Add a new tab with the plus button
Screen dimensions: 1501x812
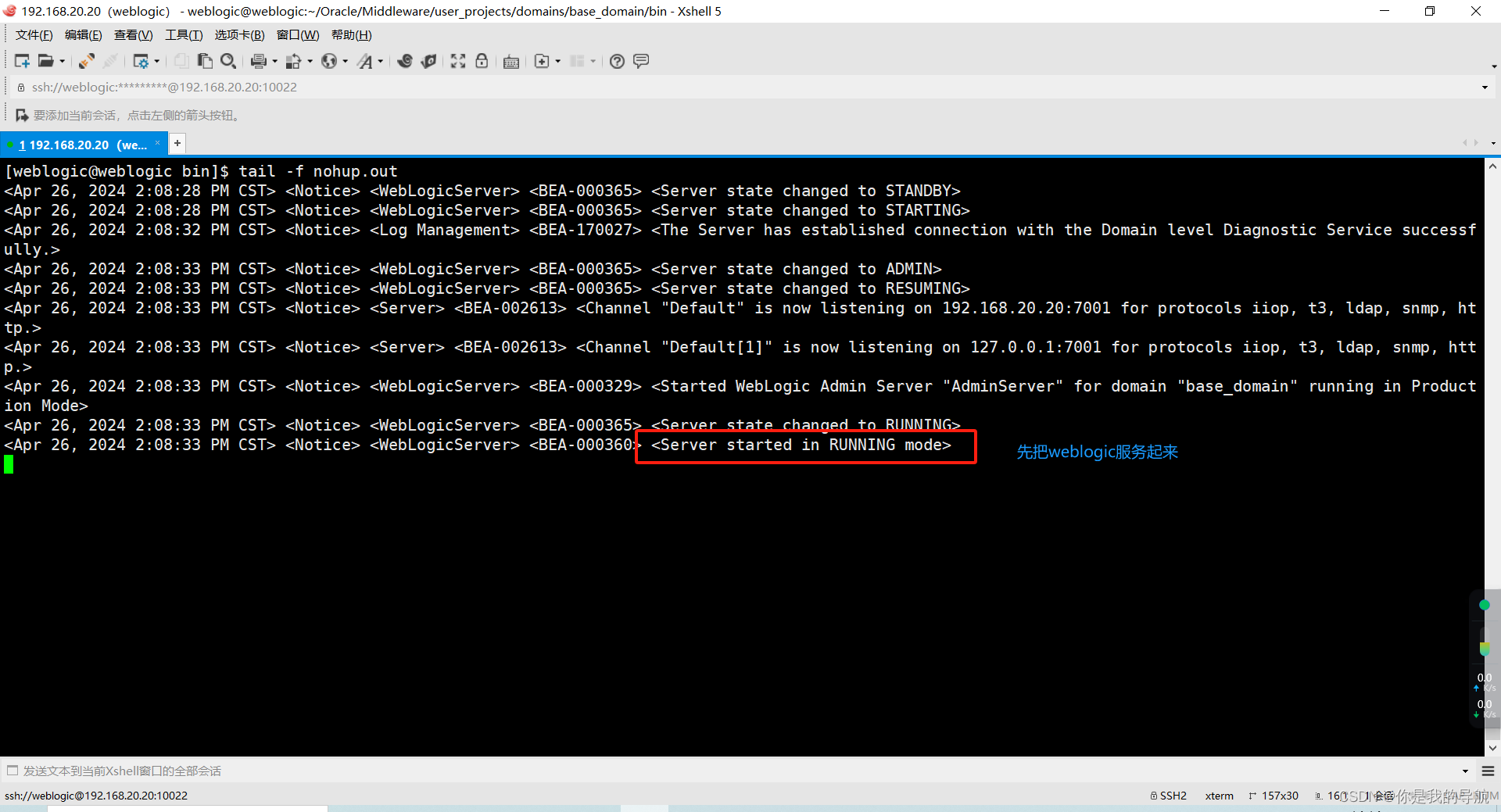coord(177,144)
